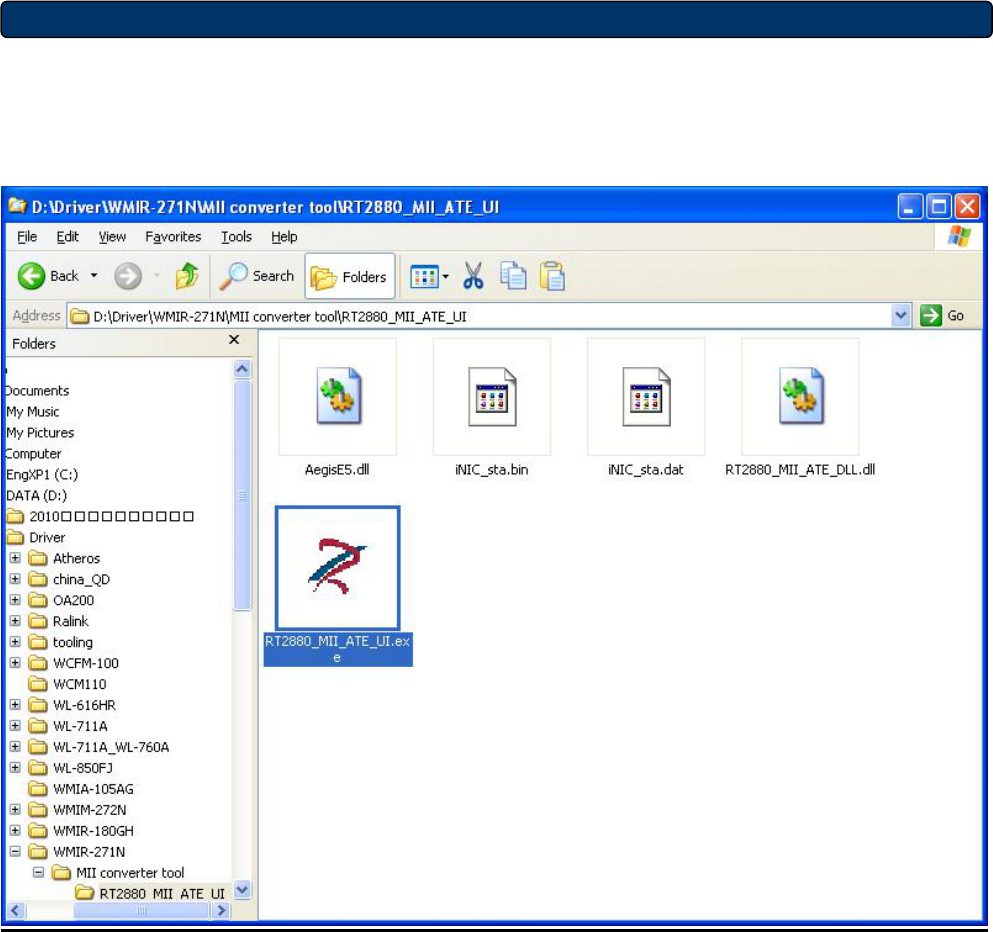Select EngXP1 (C:) drive in tree
The height and width of the screenshot is (932, 993).
pyautogui.click(x=42, y=474)
